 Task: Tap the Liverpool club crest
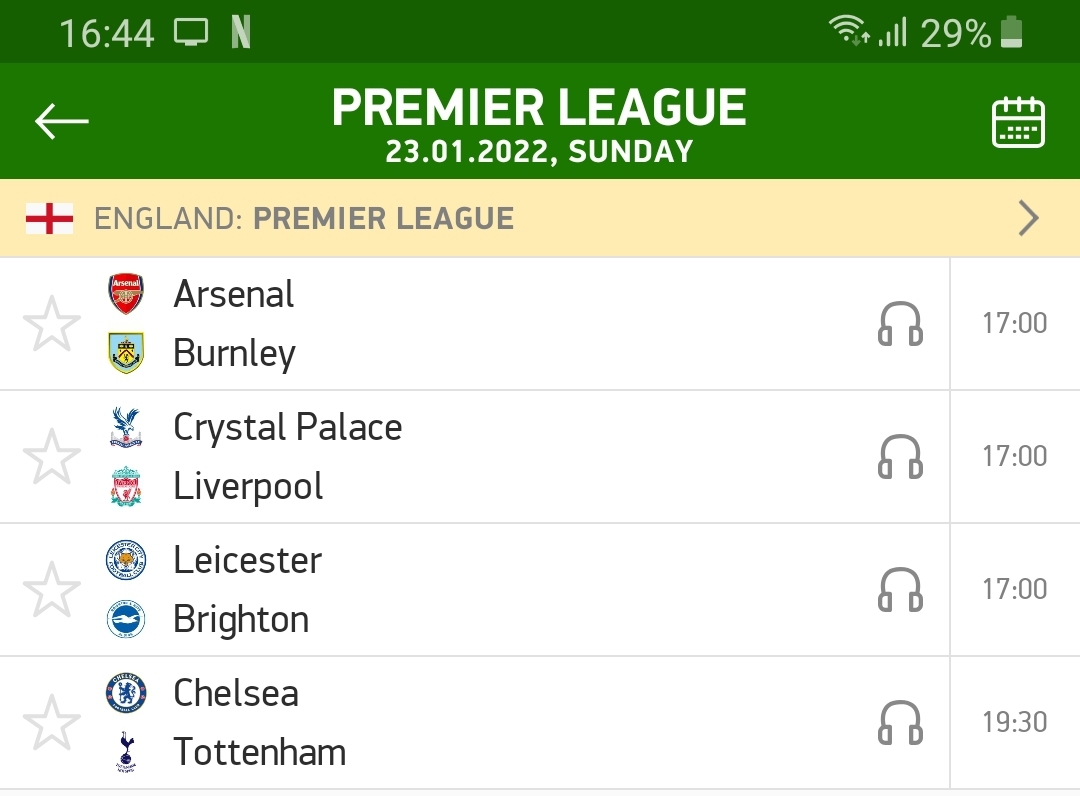pos(126,487)
